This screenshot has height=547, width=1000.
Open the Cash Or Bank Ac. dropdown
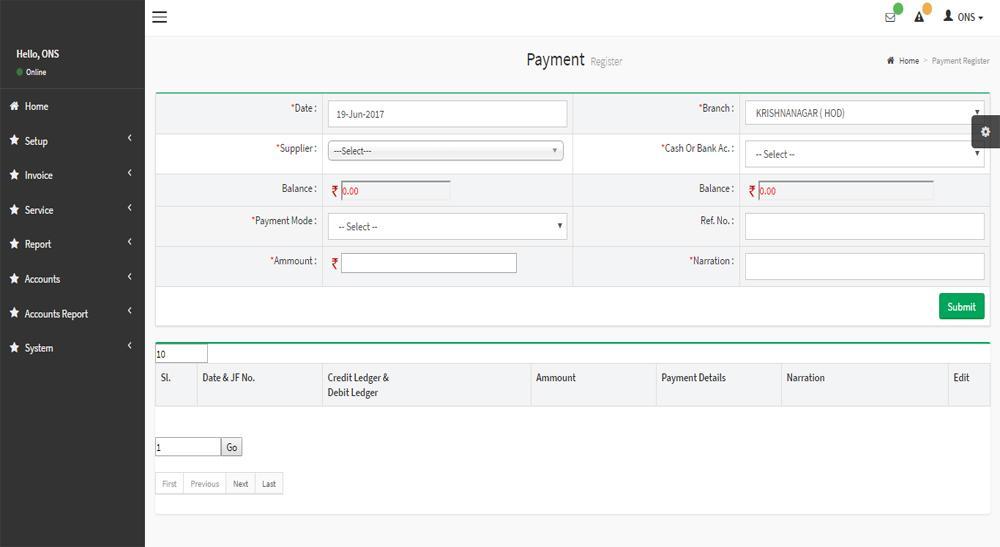[864, 154]
